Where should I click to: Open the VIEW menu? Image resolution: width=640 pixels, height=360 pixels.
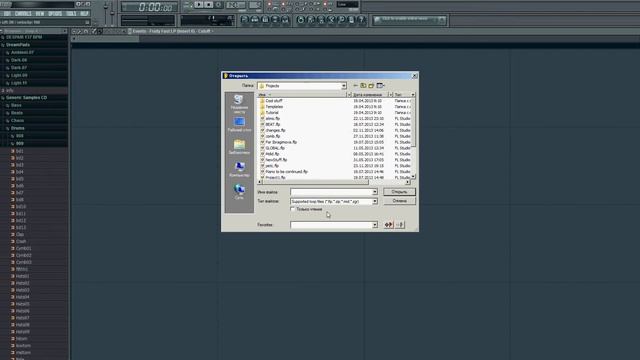point(40,13)
